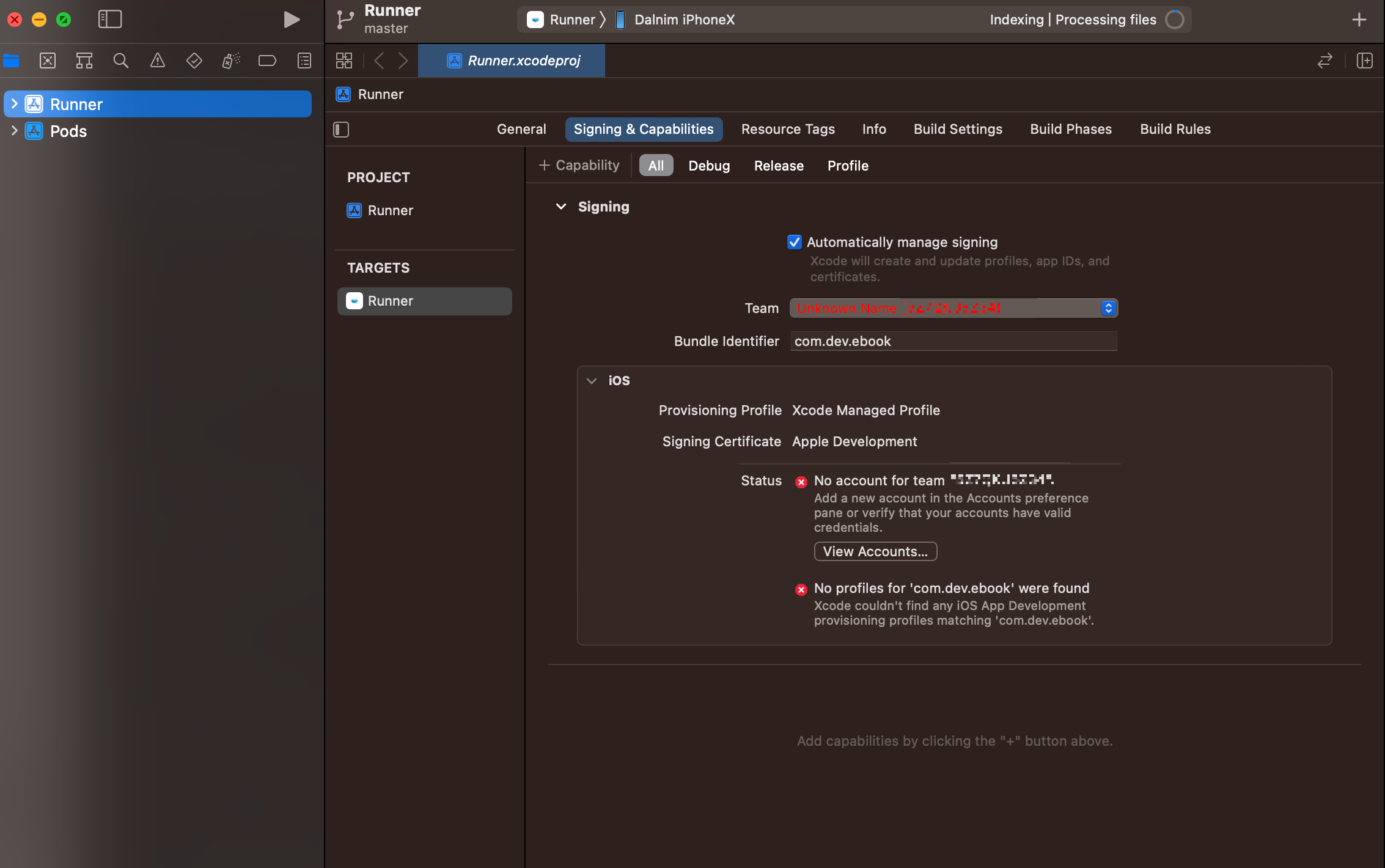The height and width of the screenshot is (868, 1385).
Task: Select the Debug configuration filter
Action: [x=709, y=166]
